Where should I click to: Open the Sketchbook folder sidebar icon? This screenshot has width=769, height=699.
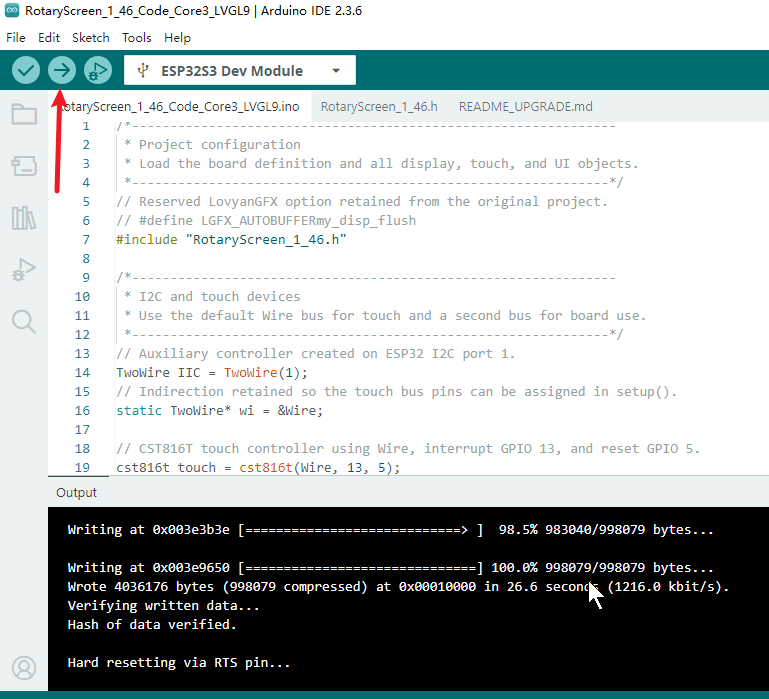24,114
